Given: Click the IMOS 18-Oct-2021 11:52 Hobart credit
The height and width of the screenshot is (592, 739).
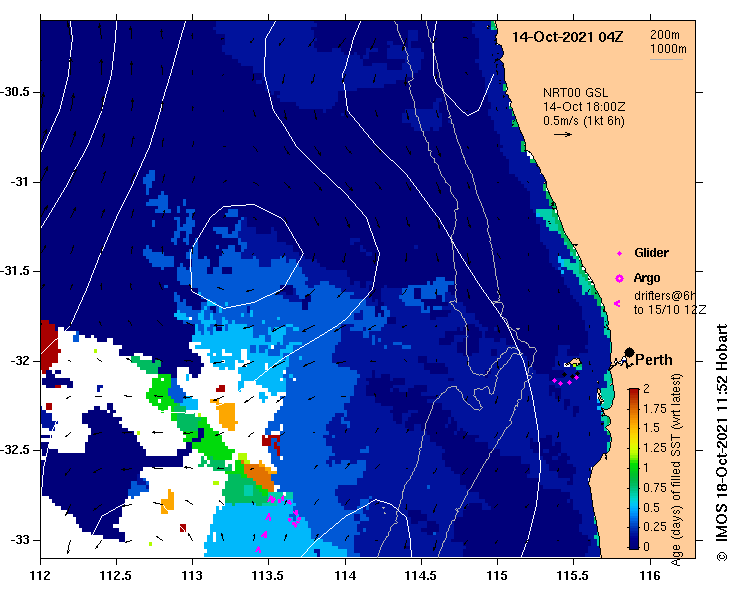Looking at the screenshot, I should 722,442.
